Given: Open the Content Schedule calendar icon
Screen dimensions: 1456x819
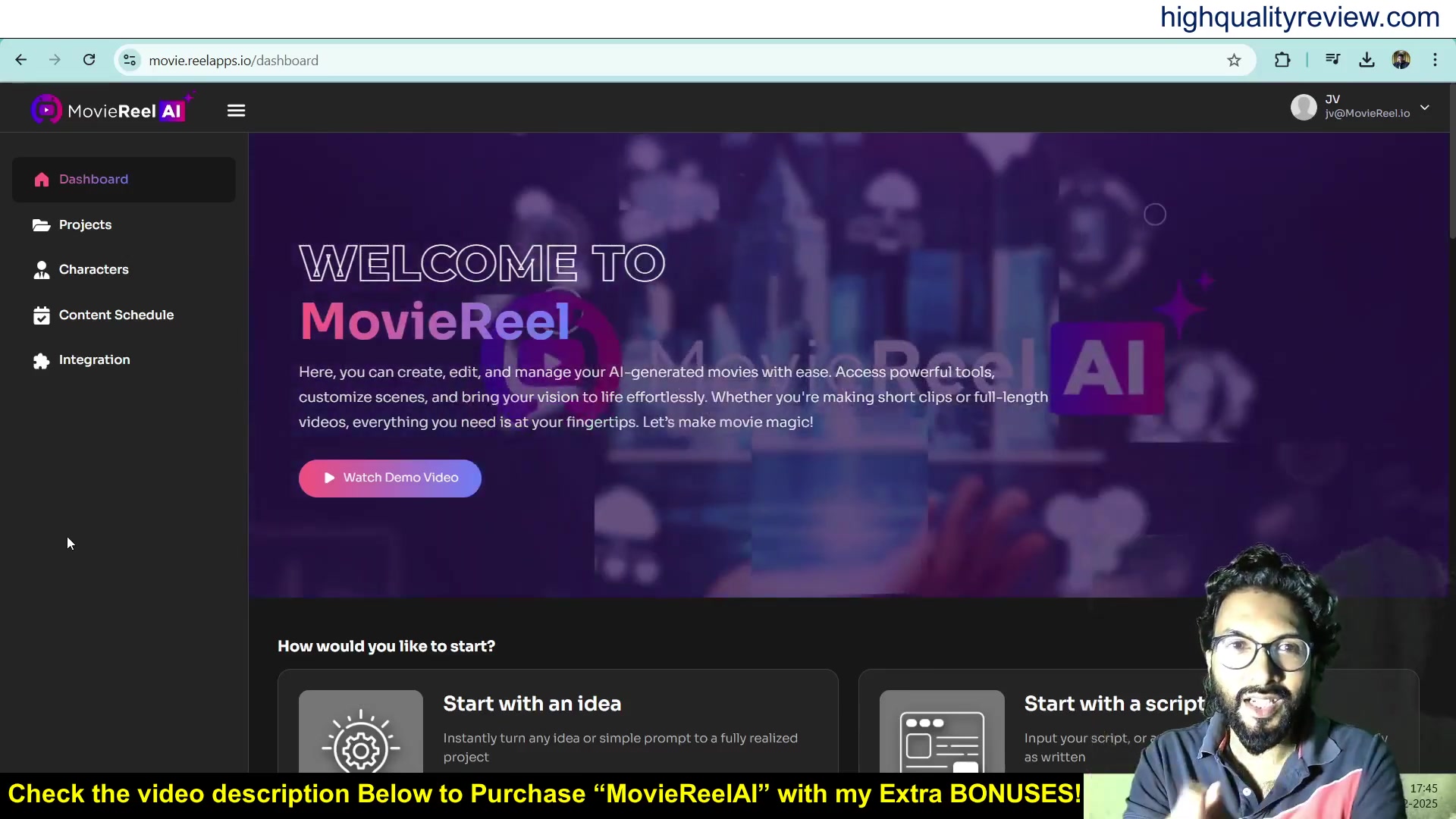Looking at the screenshot, I should (x=42, y=315).
